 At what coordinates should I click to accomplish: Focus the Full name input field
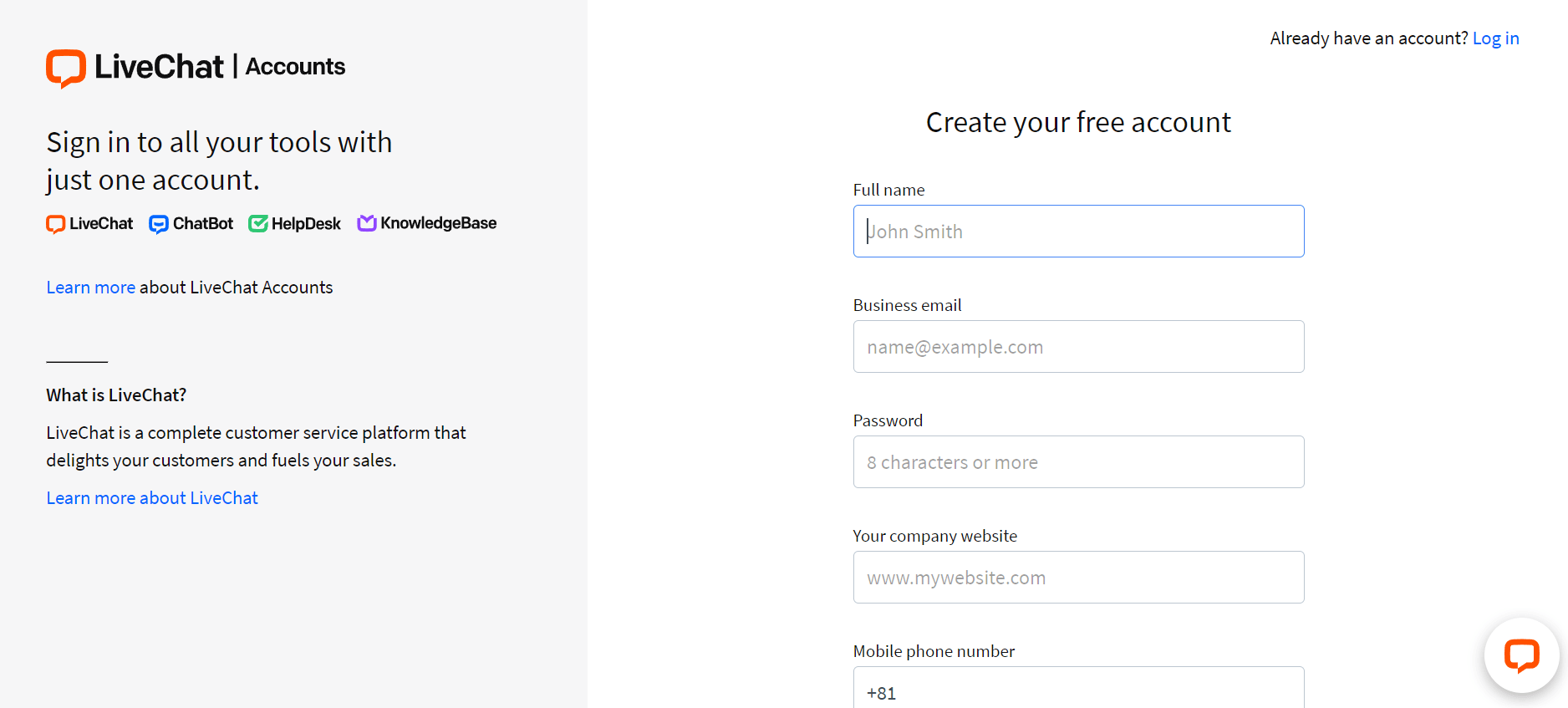click(1078, 232)
